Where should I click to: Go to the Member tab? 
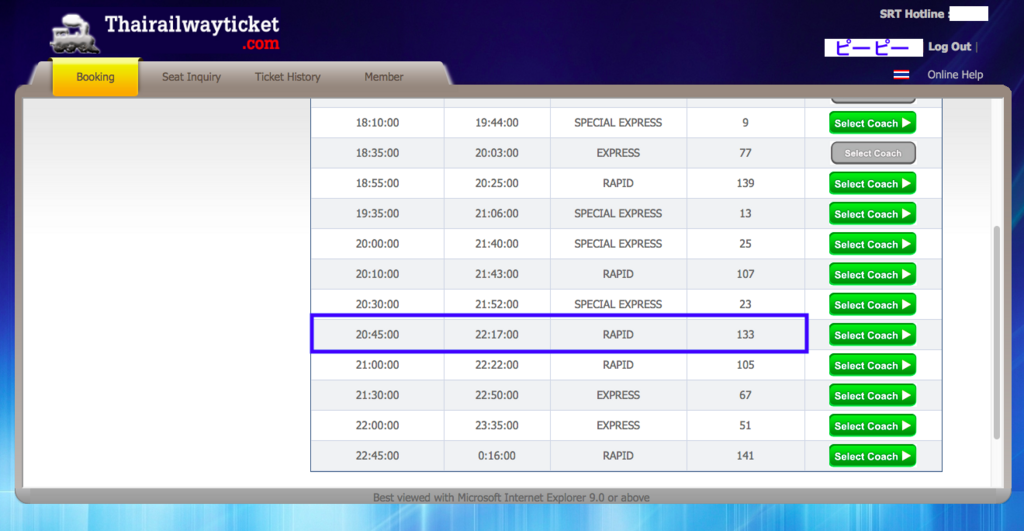(383, 77)
